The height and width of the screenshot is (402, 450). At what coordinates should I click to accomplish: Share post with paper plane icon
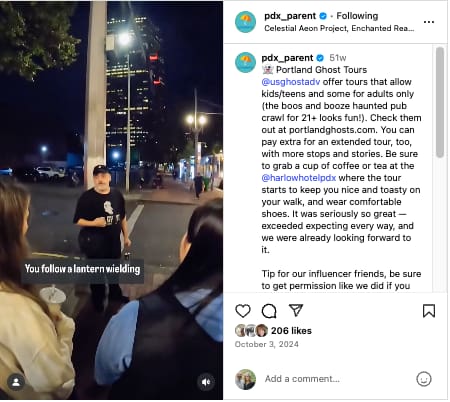(x=296, y=310)
